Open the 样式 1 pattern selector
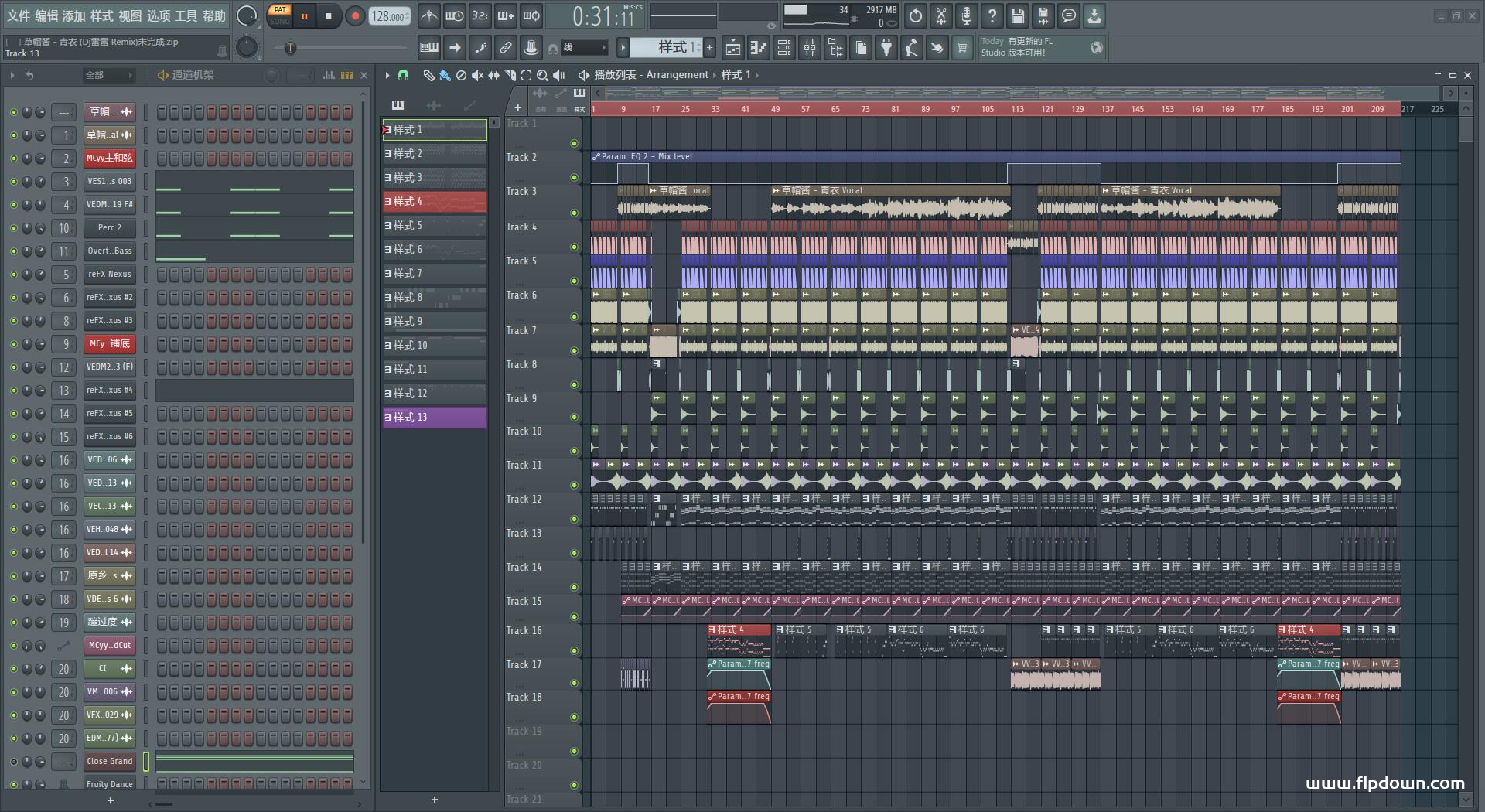Image resolution: width=1485 pixels, height=812 pixels. click(x=664, y=48)
